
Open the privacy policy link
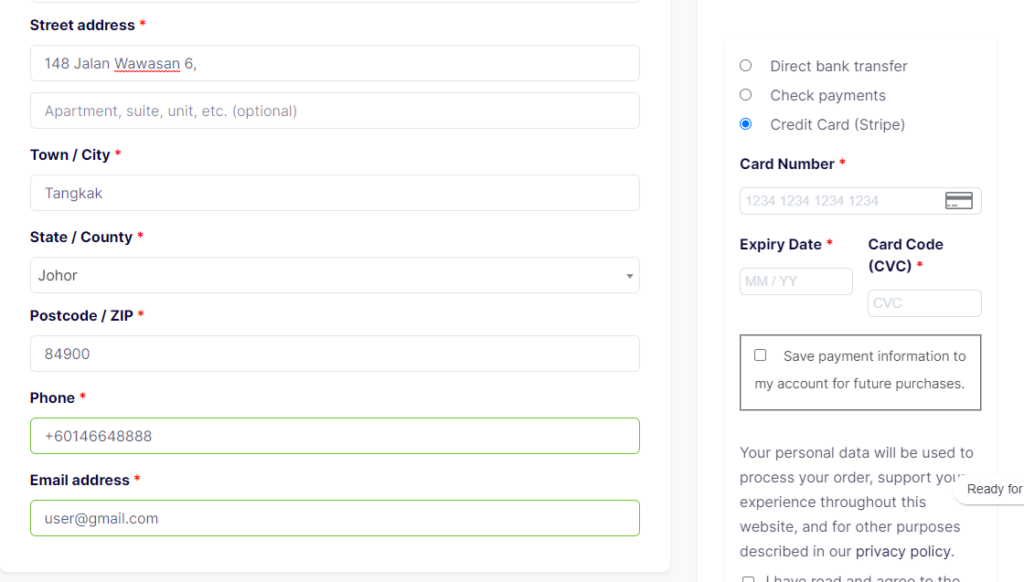904,551
